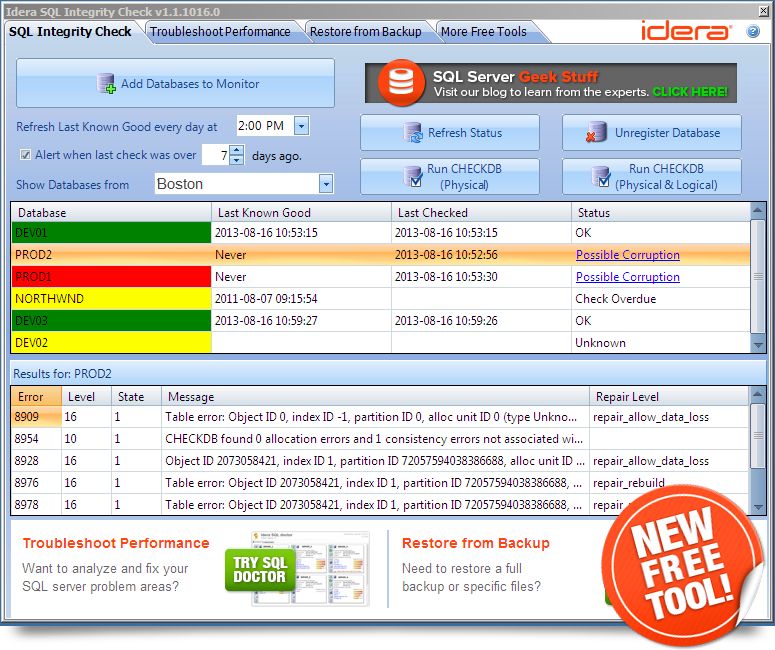Image resolution: width=775 pixels, height=650 pixels.
Task: Click the Restore from Backup heading link
Action: pos(475,543)
